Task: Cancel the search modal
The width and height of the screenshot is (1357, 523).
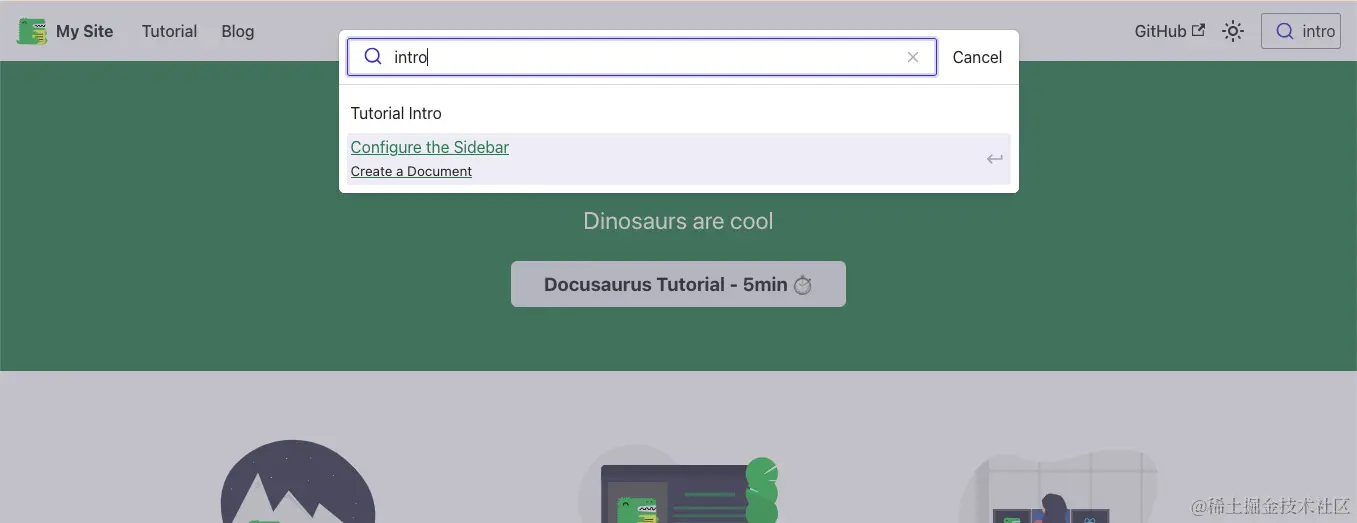Action: pos(977,57)
